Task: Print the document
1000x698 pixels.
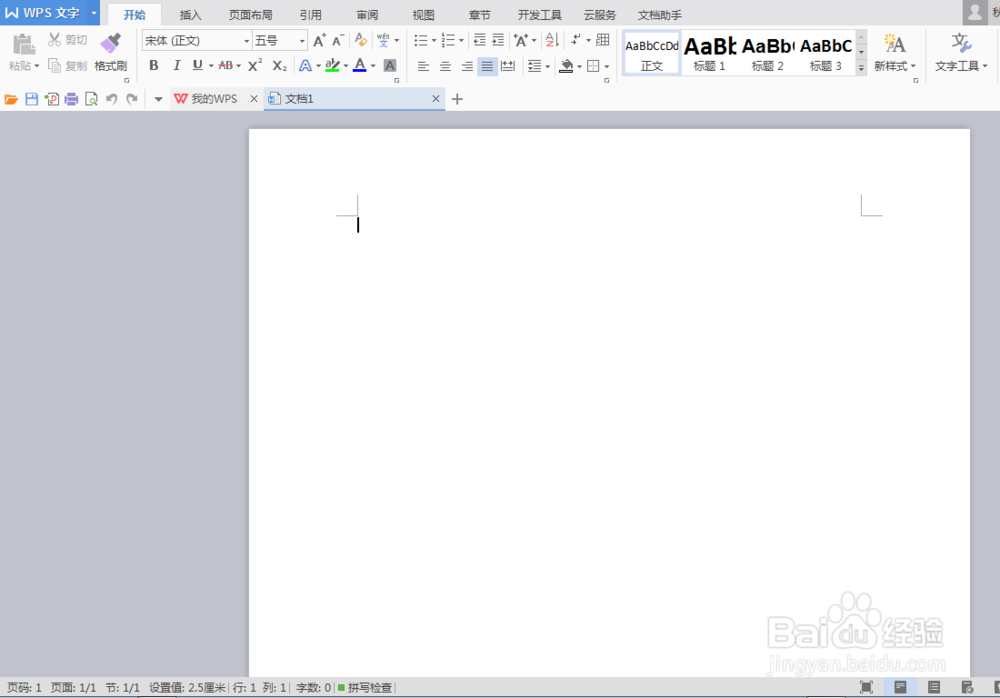Action: click(71, 99)
